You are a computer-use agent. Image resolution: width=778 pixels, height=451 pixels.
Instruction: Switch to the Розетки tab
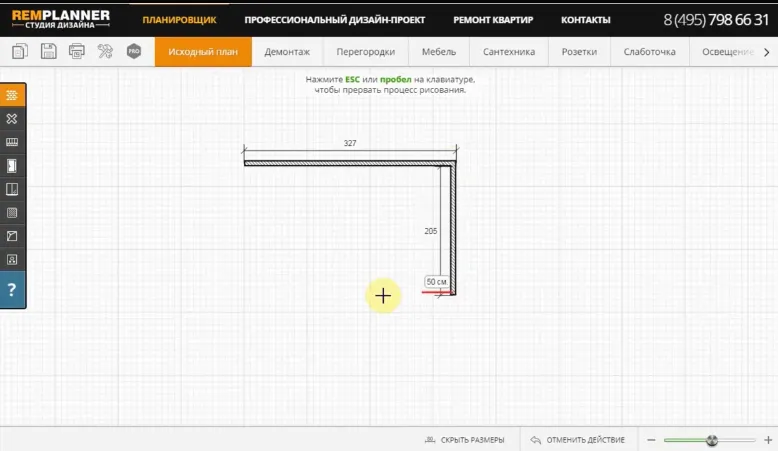(579, 52)
